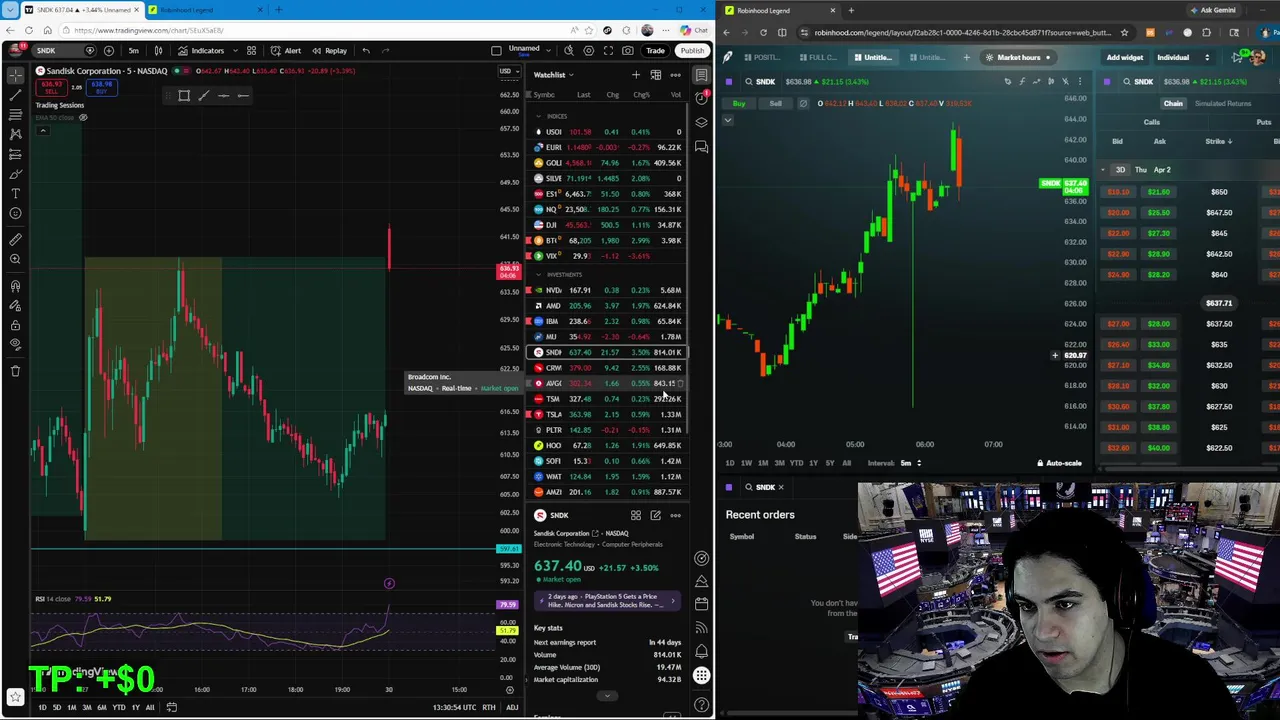This screenshot has height=720, width=1280.
Task: Open the calendar icon in right sidebar
Action: click(x=701, y=604)
